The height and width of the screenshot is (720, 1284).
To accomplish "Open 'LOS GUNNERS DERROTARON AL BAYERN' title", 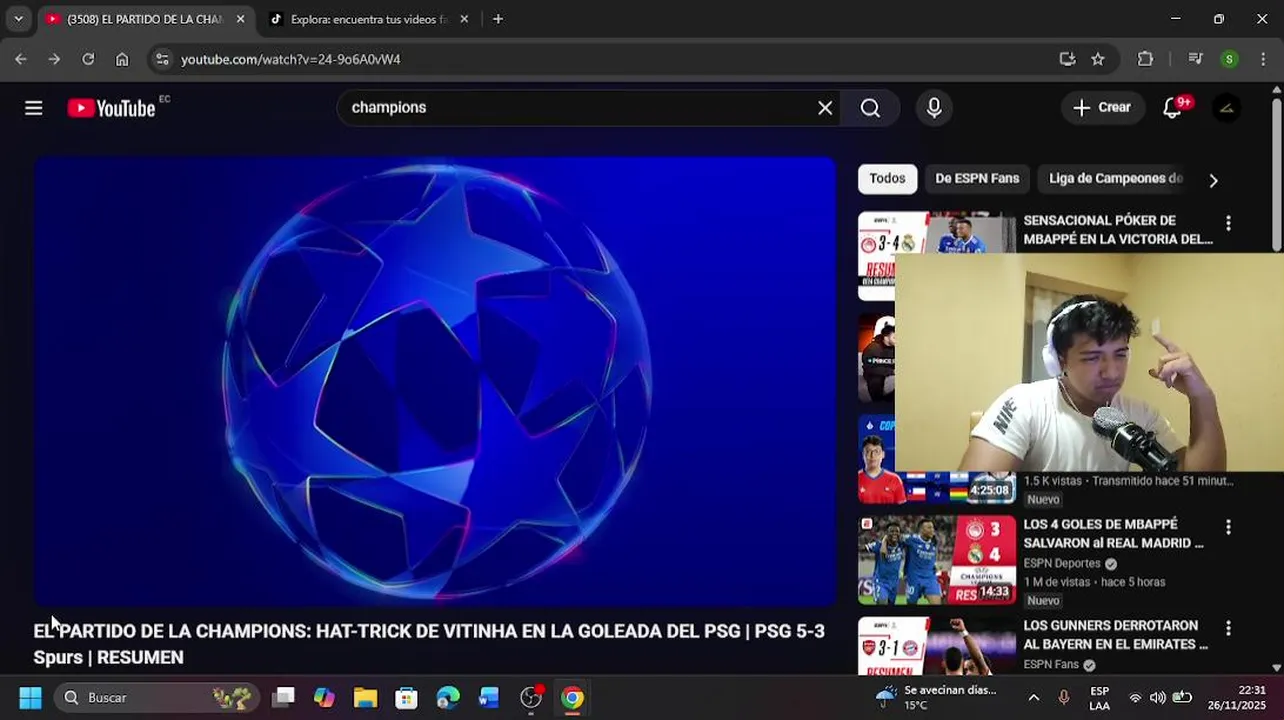I will click(1115, 635).
